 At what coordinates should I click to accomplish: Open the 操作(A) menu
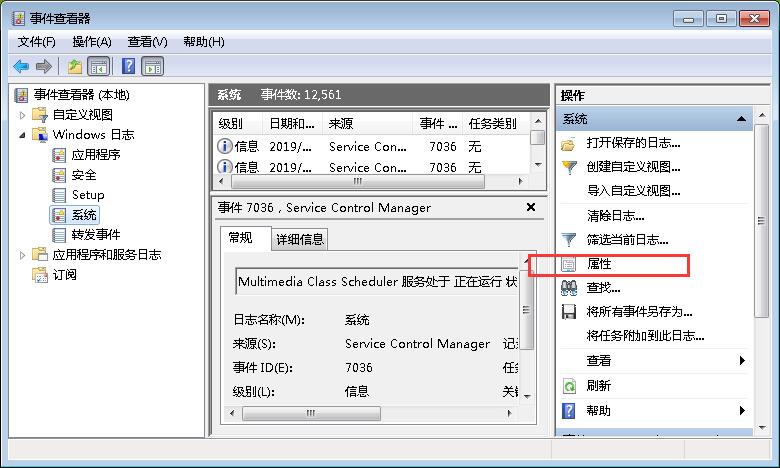click(92, 42)
